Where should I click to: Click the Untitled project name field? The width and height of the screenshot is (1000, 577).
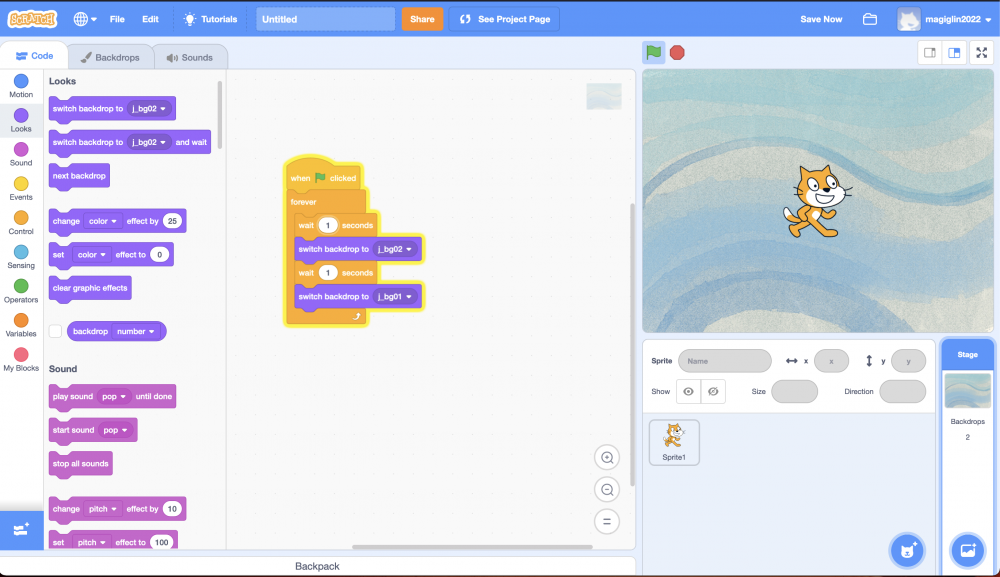(325, 19)
